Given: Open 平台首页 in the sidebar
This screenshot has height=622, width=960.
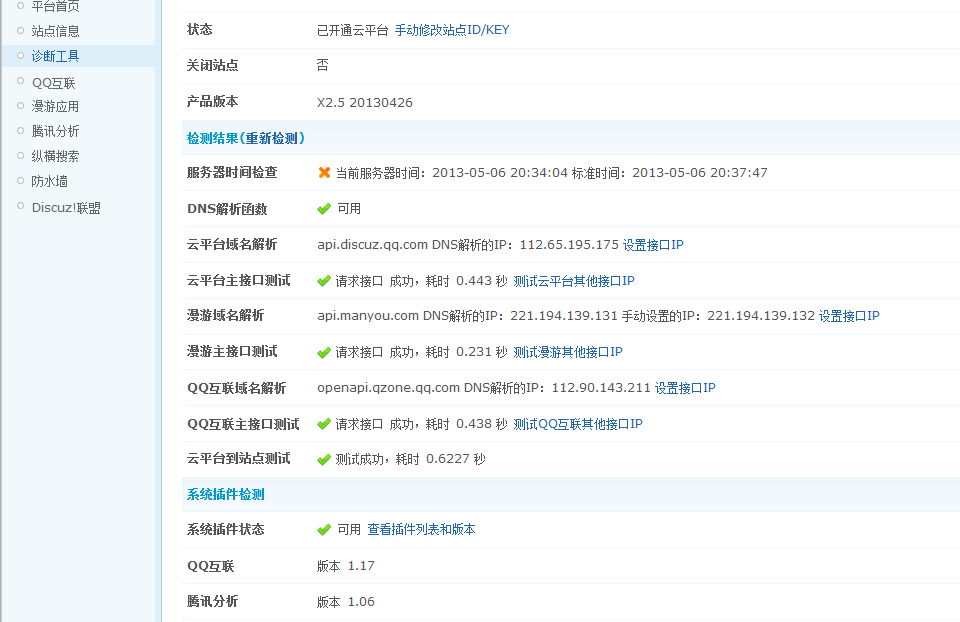Looking at the screenshot, I should click(55, 6).
